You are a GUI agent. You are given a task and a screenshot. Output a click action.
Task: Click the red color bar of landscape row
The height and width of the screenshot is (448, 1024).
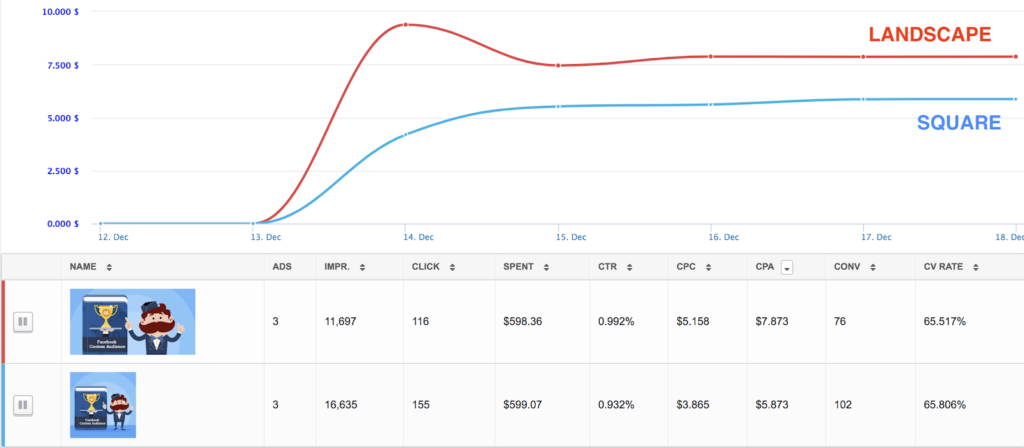click(3, 322)
